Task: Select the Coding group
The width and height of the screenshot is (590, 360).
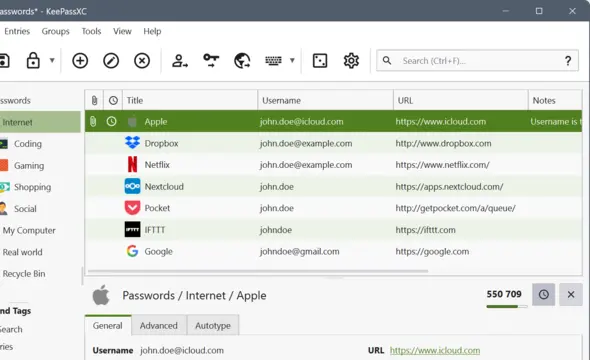Action: [28, 144]
